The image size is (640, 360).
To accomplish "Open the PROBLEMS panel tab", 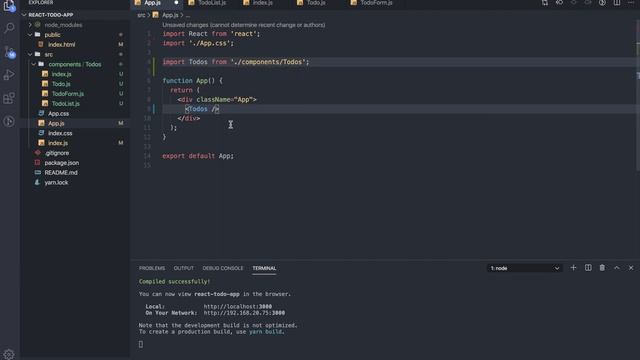I will tap(152, 268).
